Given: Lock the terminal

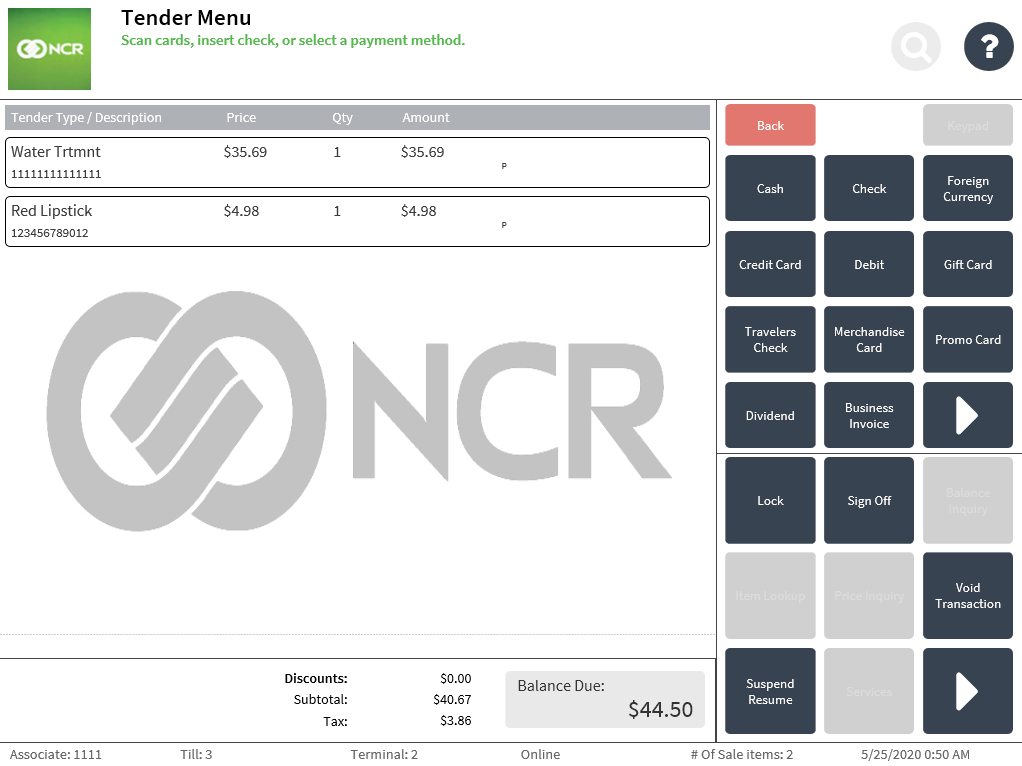Looking at the screenshot, I should [x=770, y=501].
